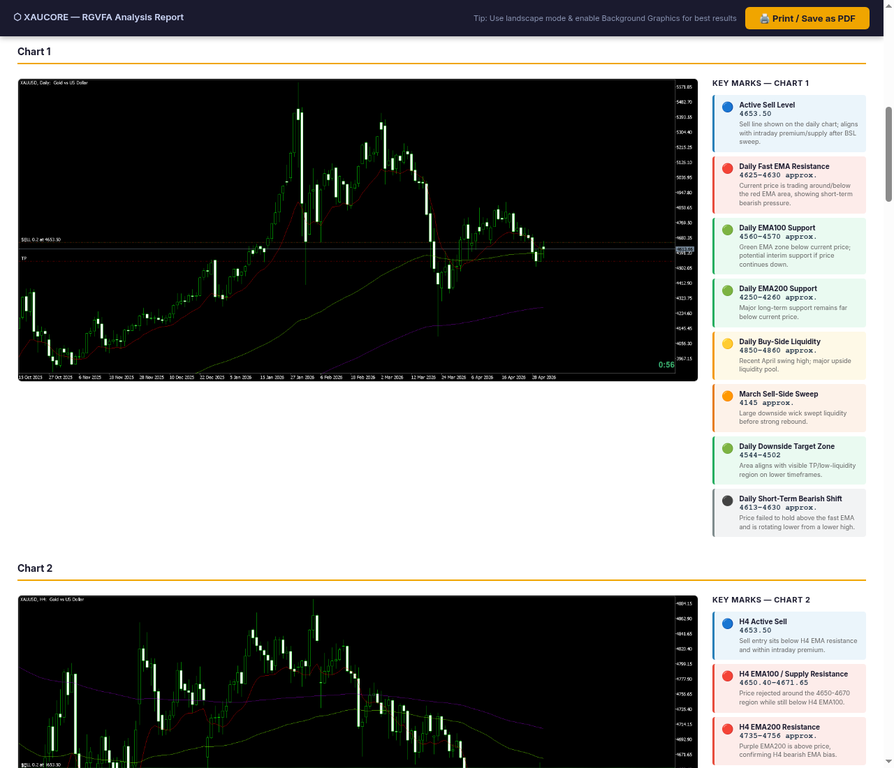Click the XAUCORE — RGVFA Analysis Report title
The width and height of the screenshot is (894, 768).
pos(103,17)
